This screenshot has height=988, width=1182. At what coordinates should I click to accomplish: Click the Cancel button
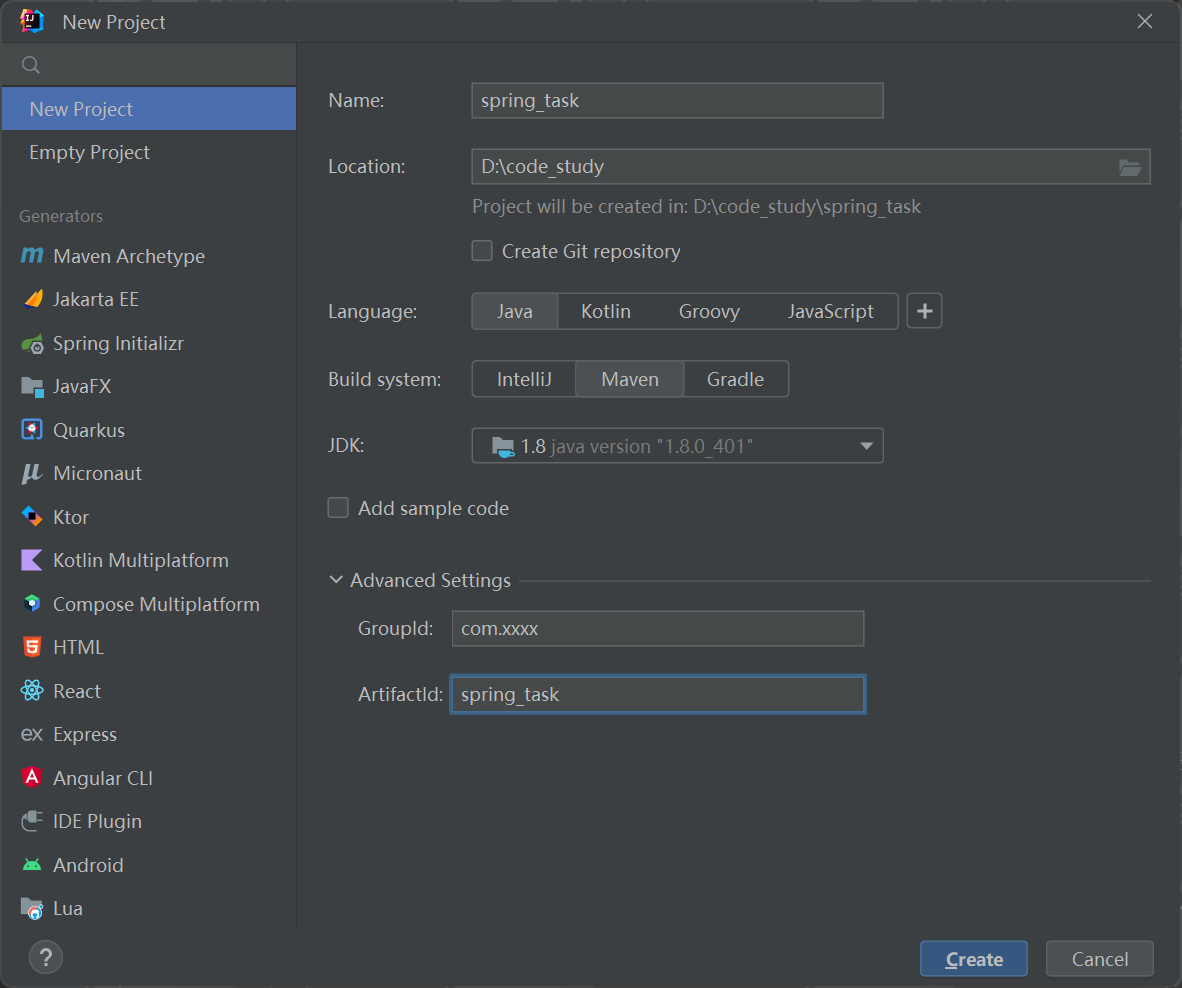point(1100,959)
